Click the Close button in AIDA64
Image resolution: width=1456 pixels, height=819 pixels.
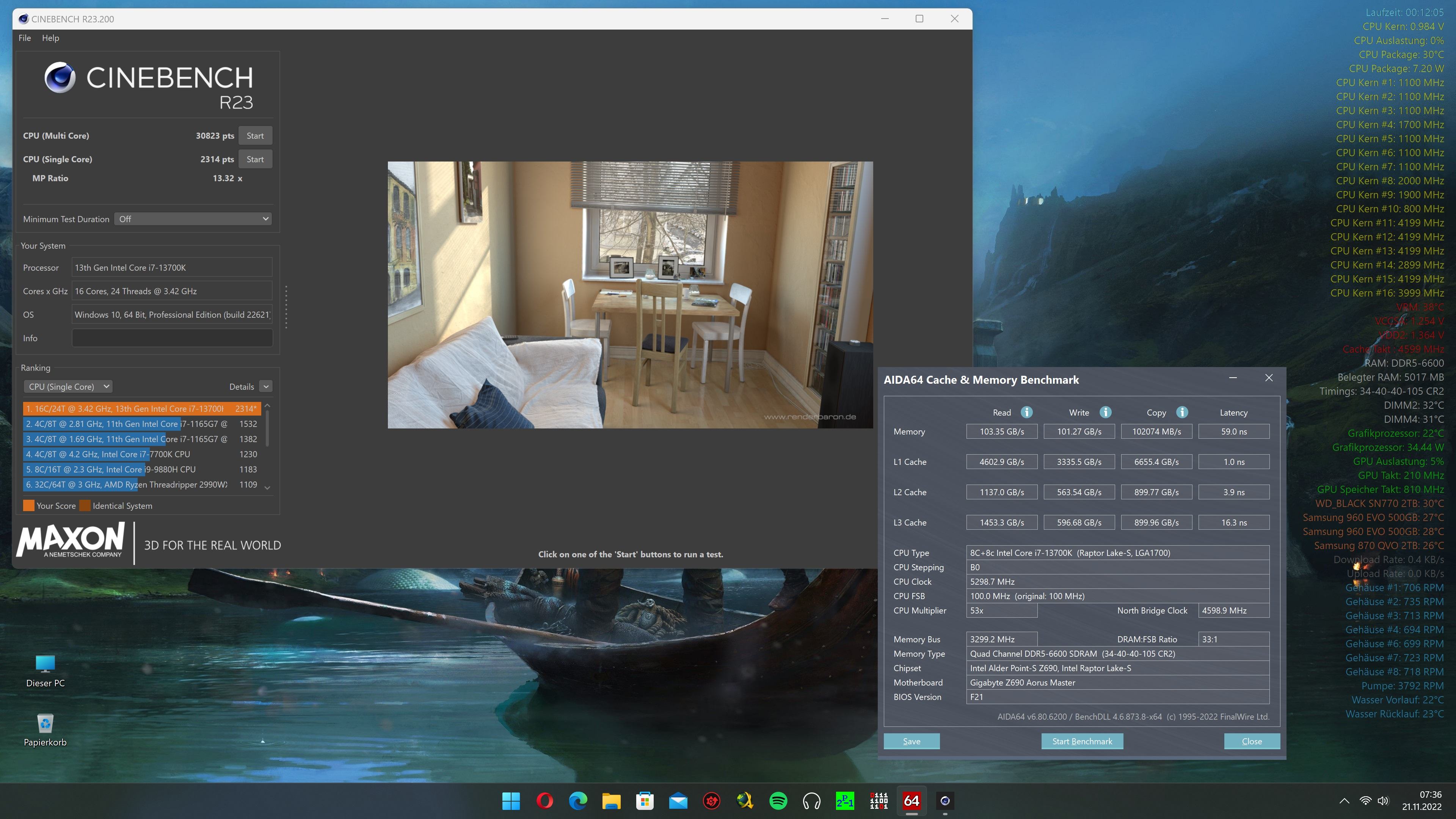click(x=1252, y=742)
